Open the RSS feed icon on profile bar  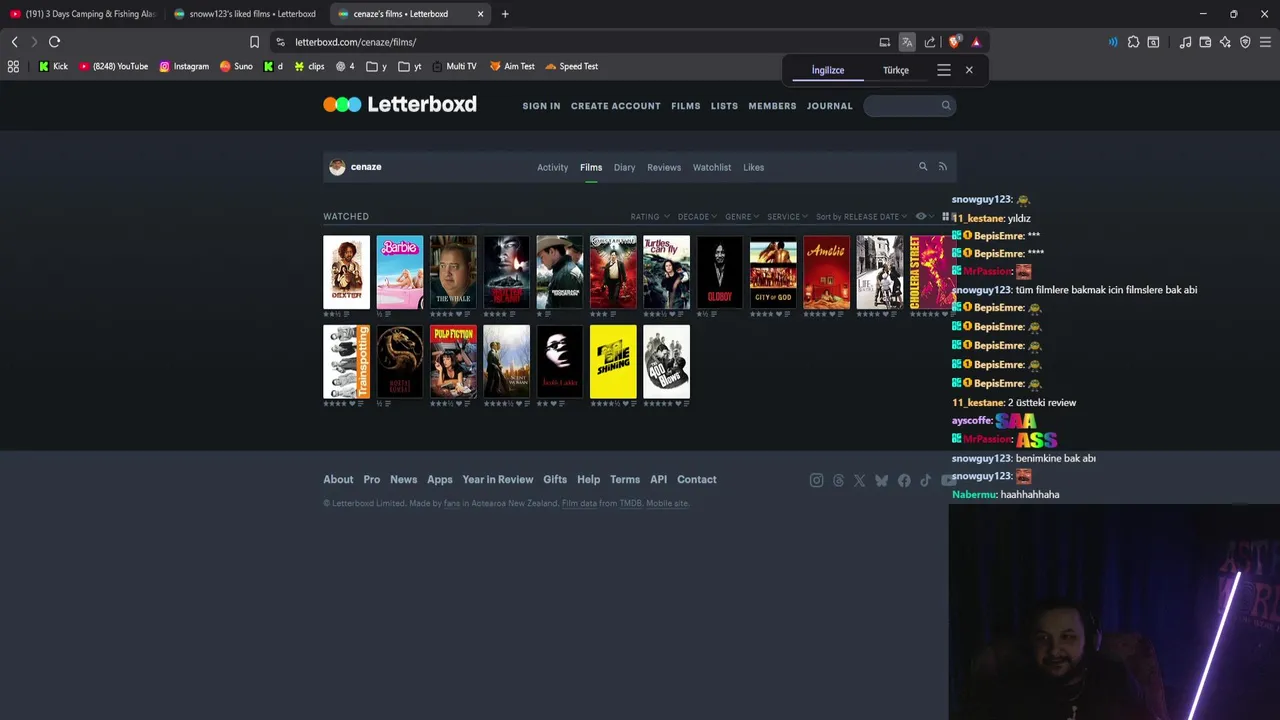coord(942,167)
